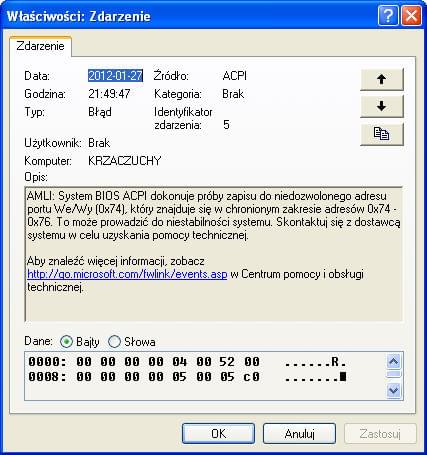Image resolution: width=427 pixels, height=455 pixels.
Task: Copy event details to clipboard icon
Action: [x=382, y=134]
